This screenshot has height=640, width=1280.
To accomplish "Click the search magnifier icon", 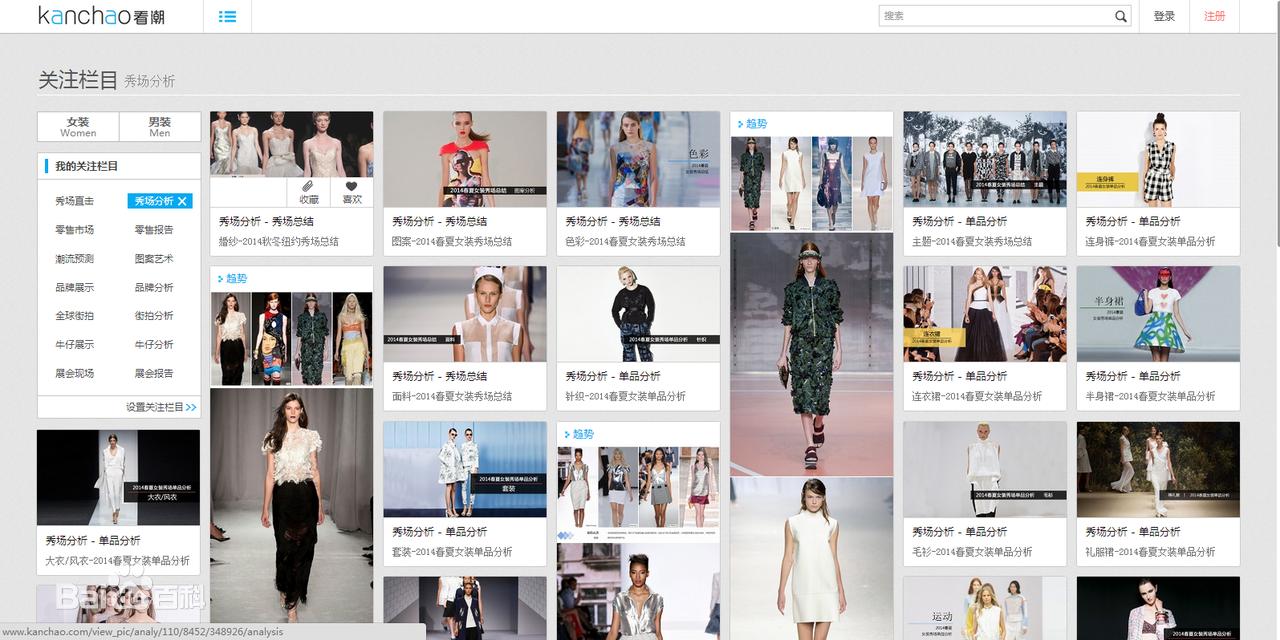I will coord(1121,16).
